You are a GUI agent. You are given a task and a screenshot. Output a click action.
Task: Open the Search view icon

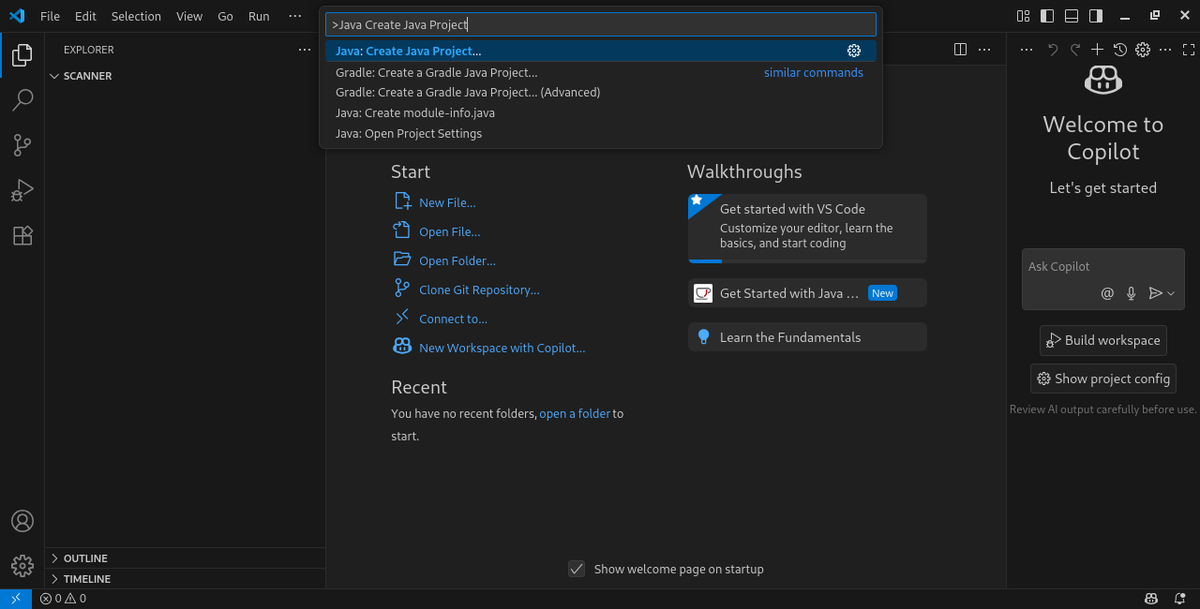pos(22,100)
